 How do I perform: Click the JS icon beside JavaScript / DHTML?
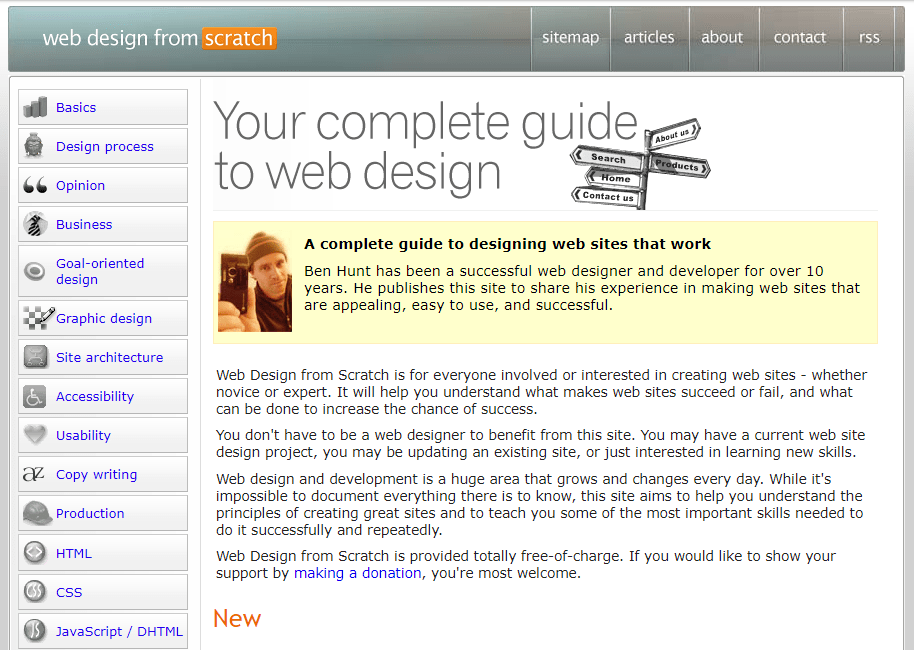pos(35,631)
